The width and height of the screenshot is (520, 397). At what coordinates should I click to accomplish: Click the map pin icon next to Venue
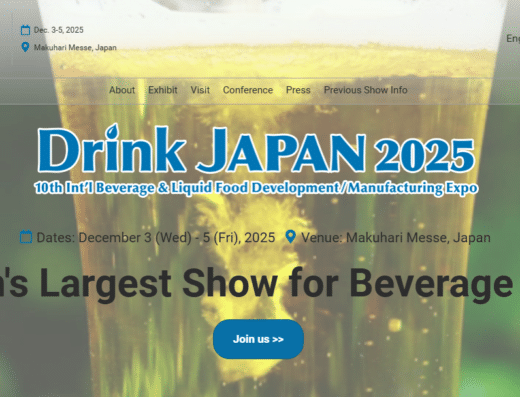(291, 237)
